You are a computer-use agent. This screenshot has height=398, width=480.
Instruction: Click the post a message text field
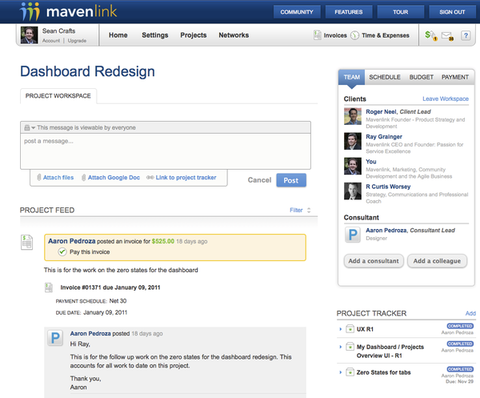(165, 152)
